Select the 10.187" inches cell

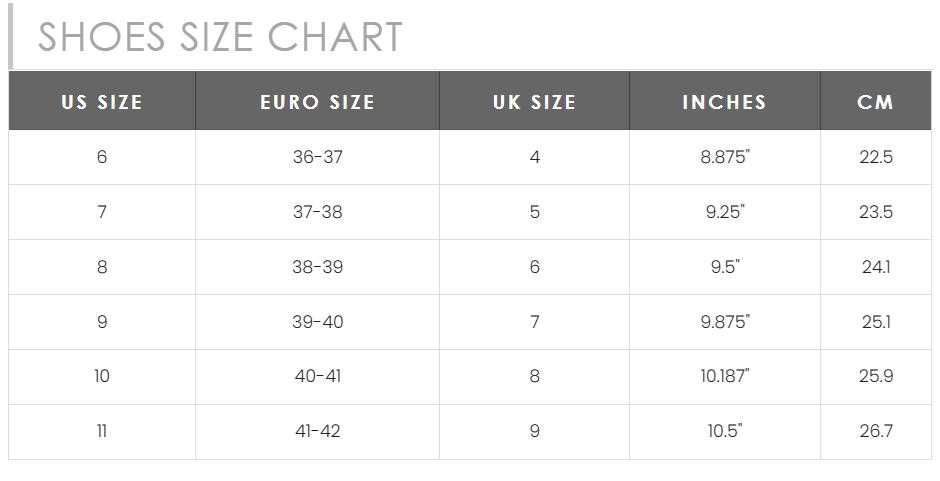(724, 376)
